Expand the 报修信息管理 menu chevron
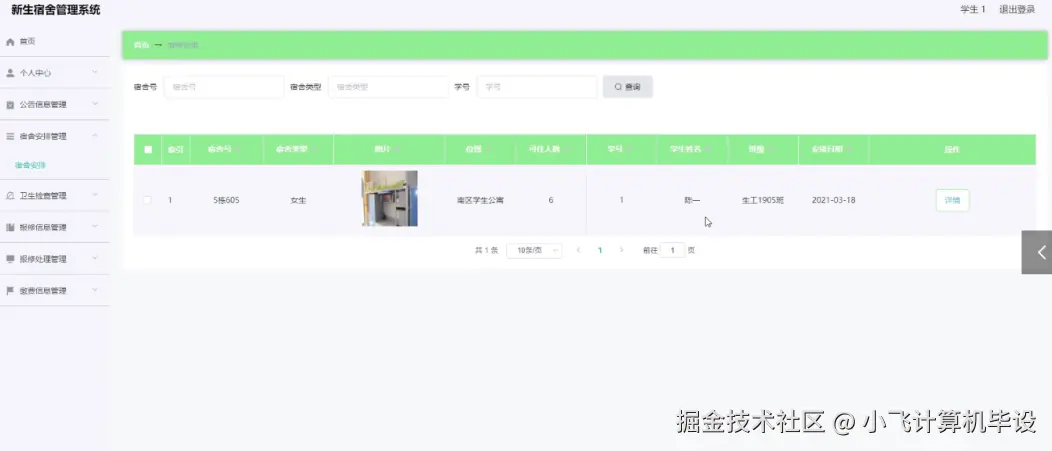This screenshot has height=451, width=1052. coord(95,227)
